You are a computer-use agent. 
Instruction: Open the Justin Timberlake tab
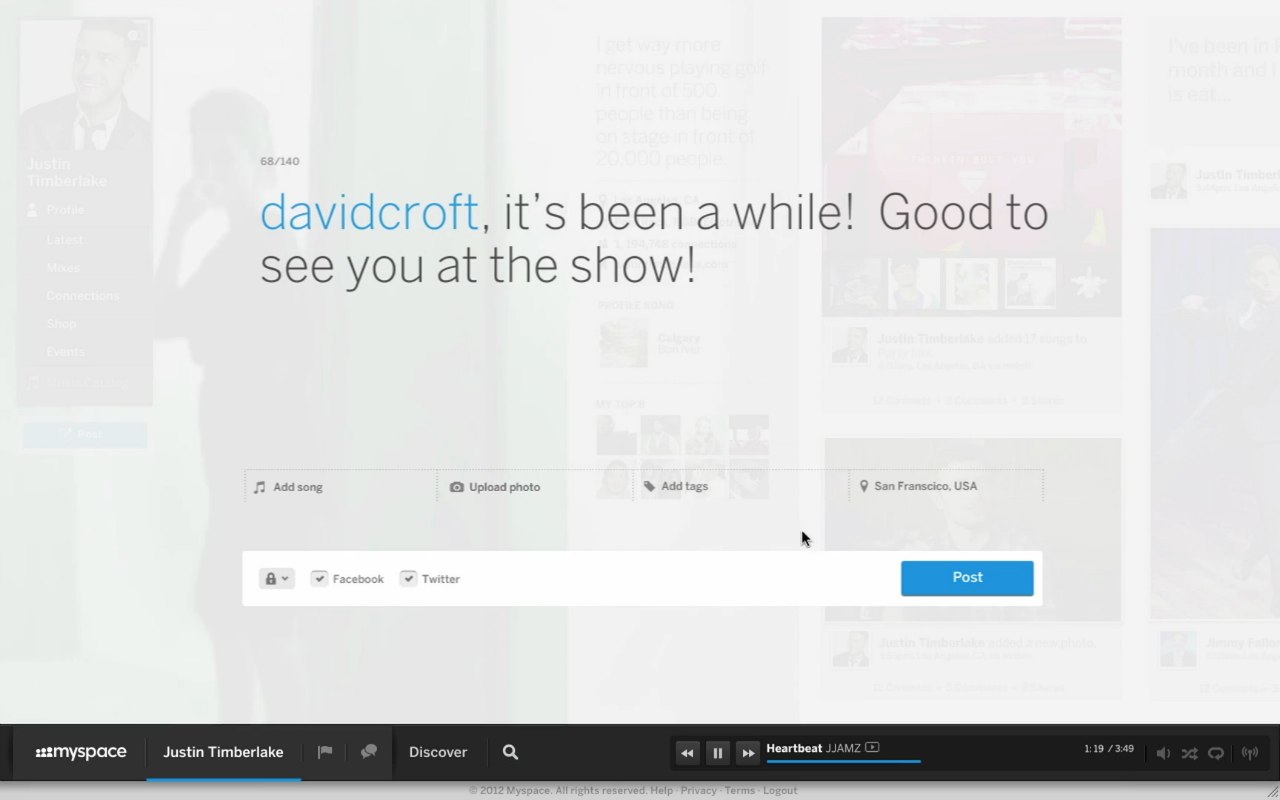[223, 752]
